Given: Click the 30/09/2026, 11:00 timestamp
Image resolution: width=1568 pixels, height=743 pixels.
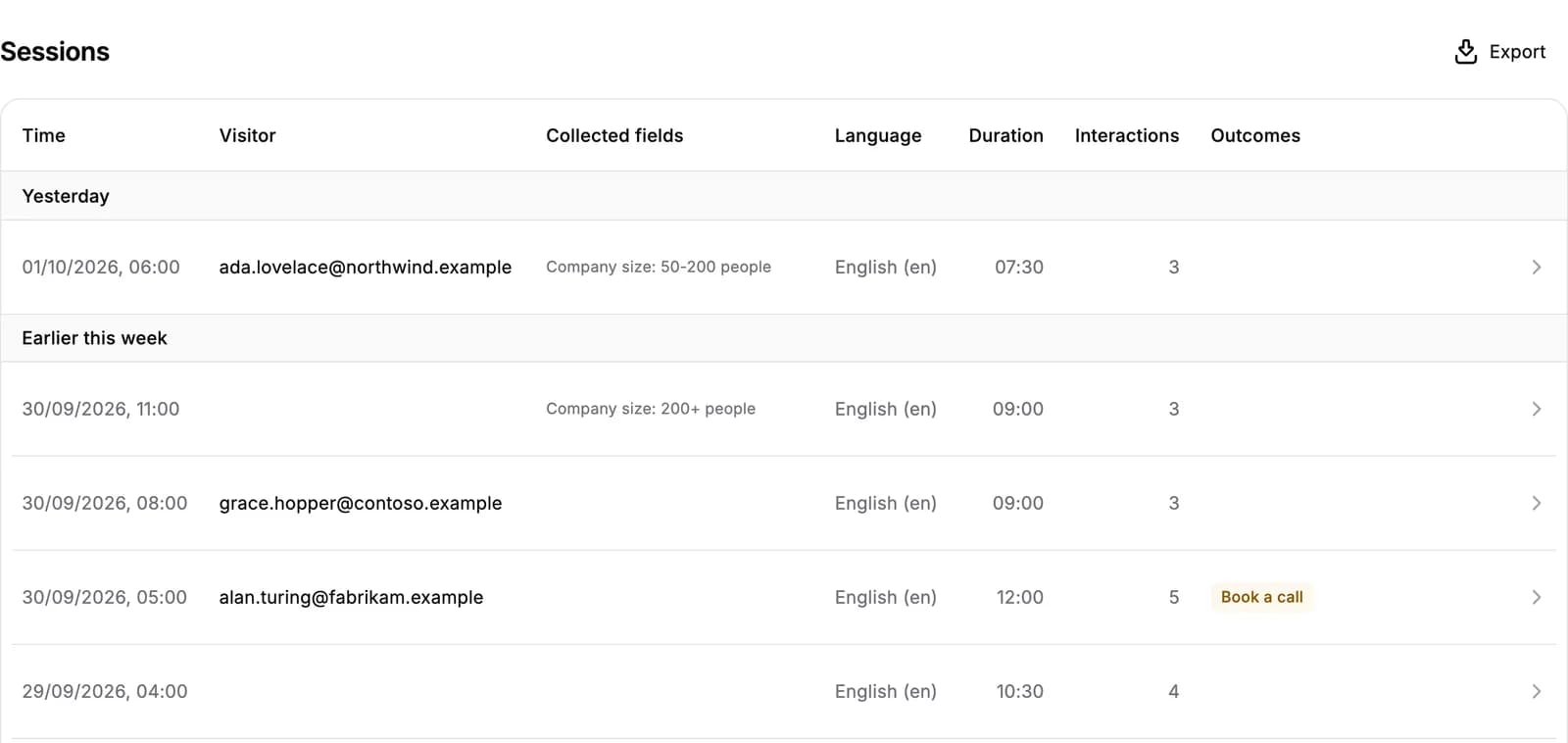Looking at the screenshot, I should [x=101, y=409].
